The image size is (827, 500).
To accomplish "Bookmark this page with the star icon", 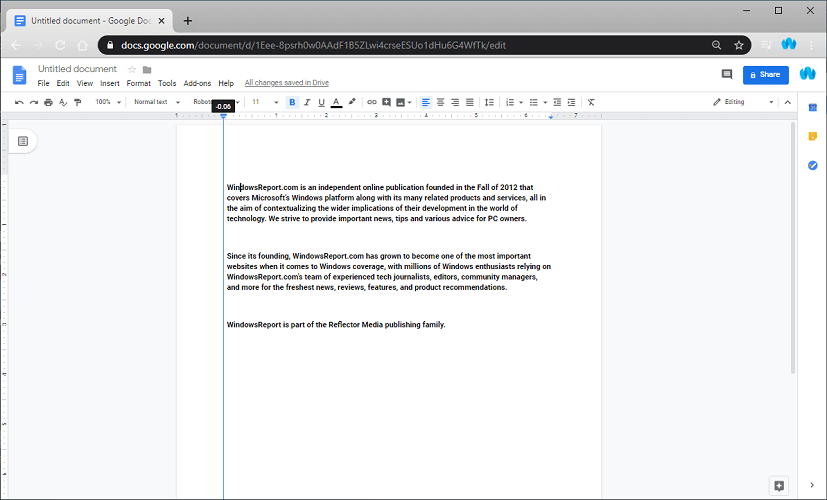I will point(739,45).
